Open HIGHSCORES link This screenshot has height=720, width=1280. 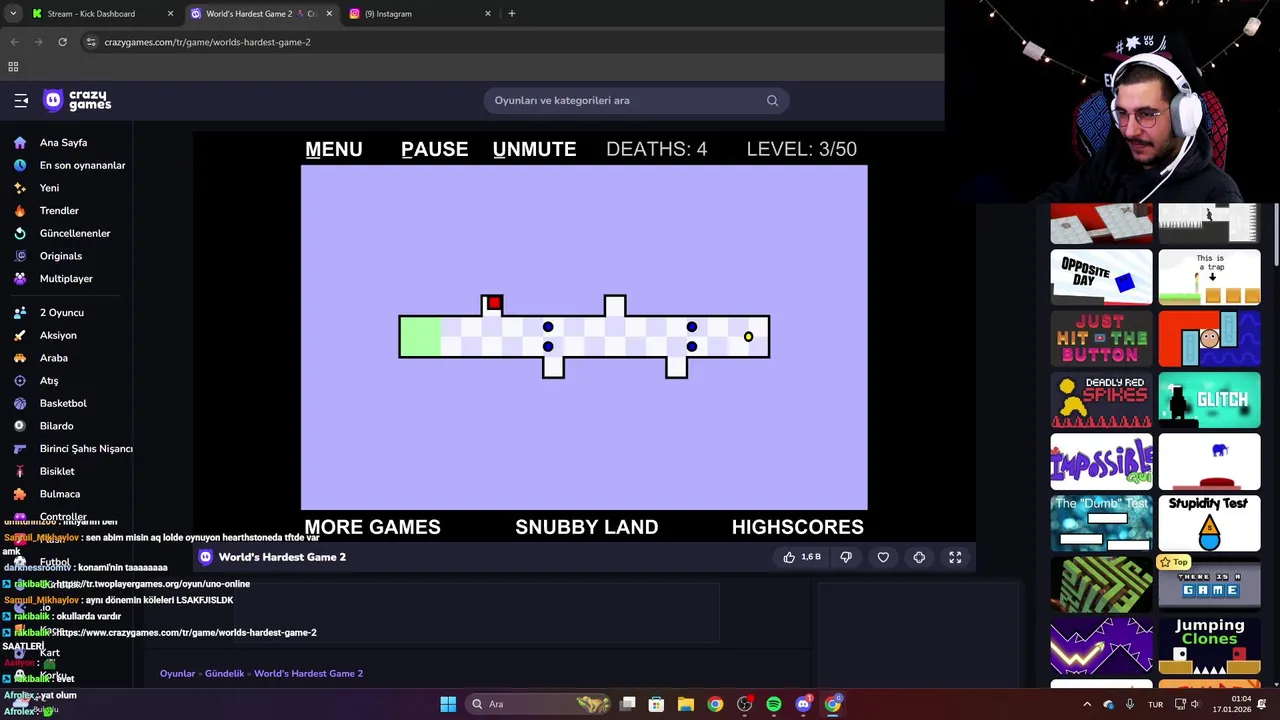click(797, 527)
